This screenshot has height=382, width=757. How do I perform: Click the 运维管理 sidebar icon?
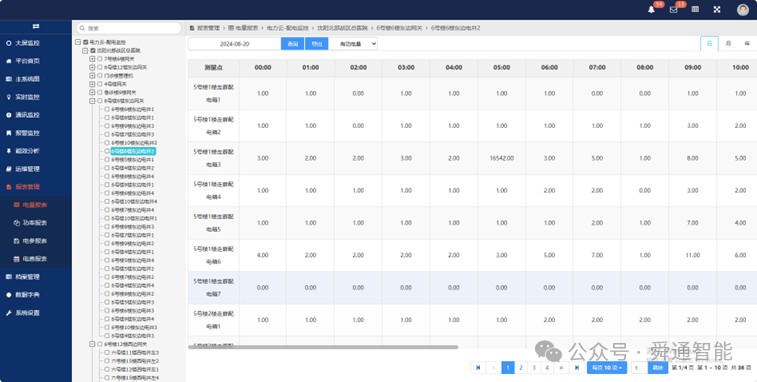pyautogui.click(x=8, y=169)
